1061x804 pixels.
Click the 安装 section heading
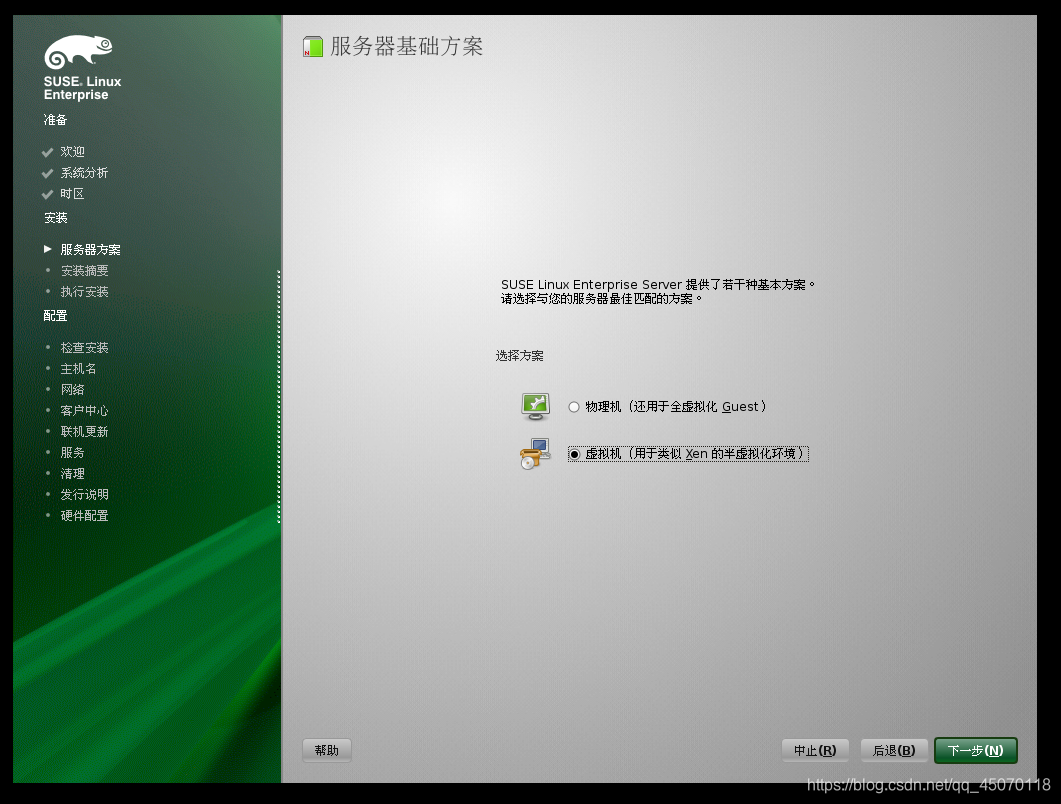55,218
